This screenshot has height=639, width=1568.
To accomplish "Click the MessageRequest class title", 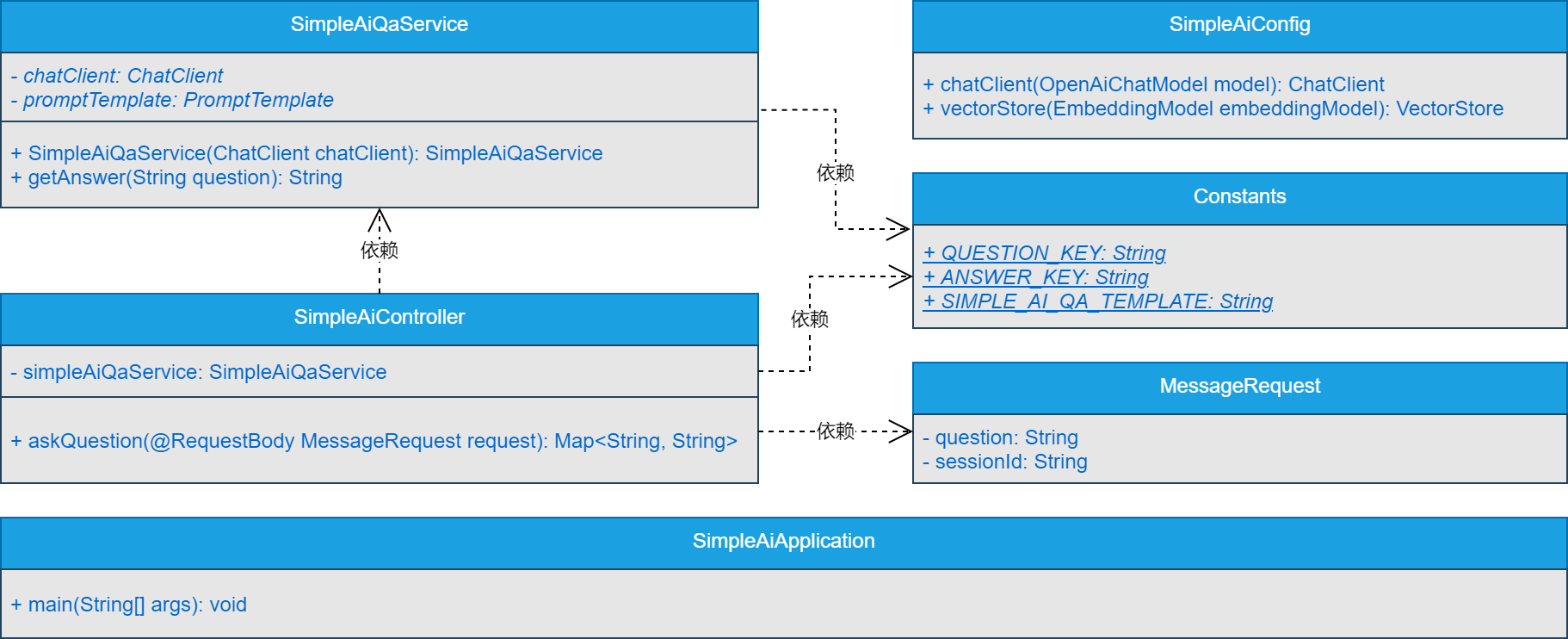I will pos(1239,387).
